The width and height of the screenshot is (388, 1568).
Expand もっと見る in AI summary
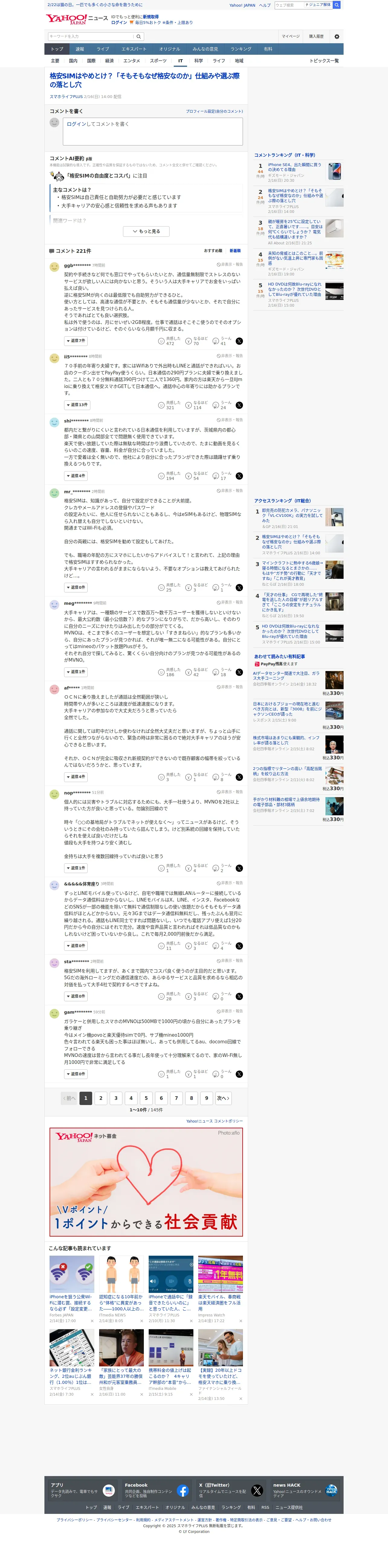coord(146,231)
